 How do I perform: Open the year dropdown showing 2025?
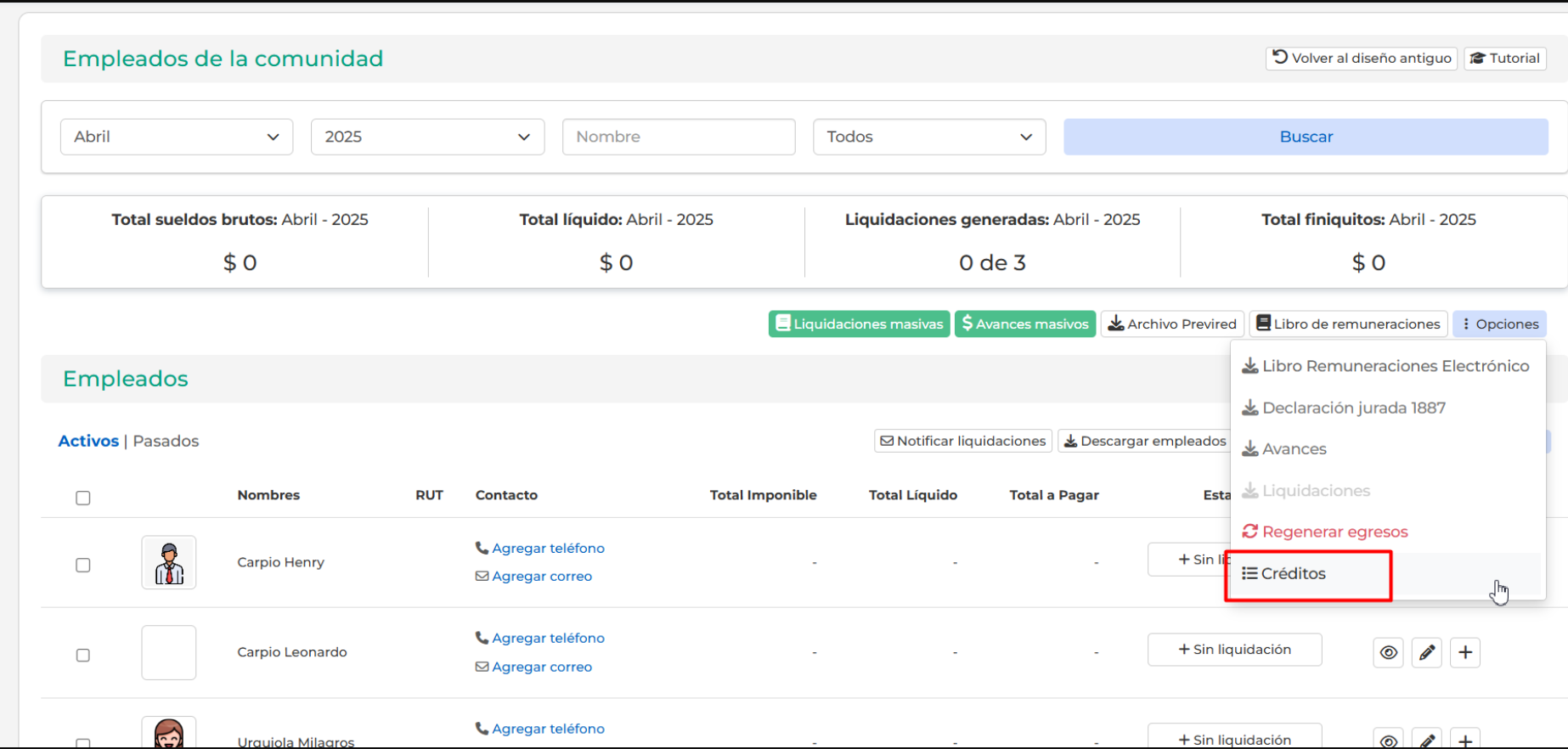tap(427, 137)
